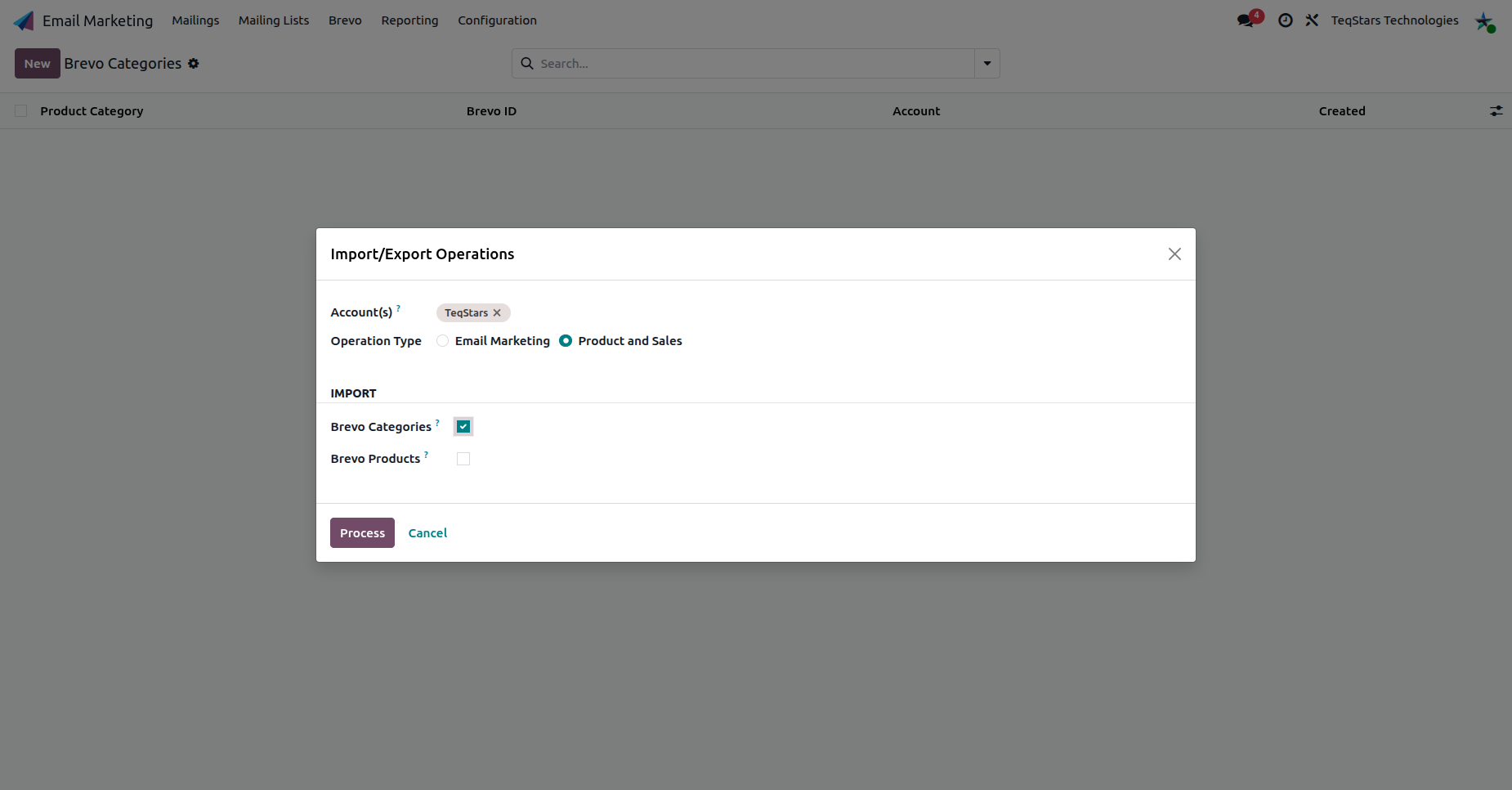
Task: Show help tooltip for Account(s)
Action: pos(398,307)
